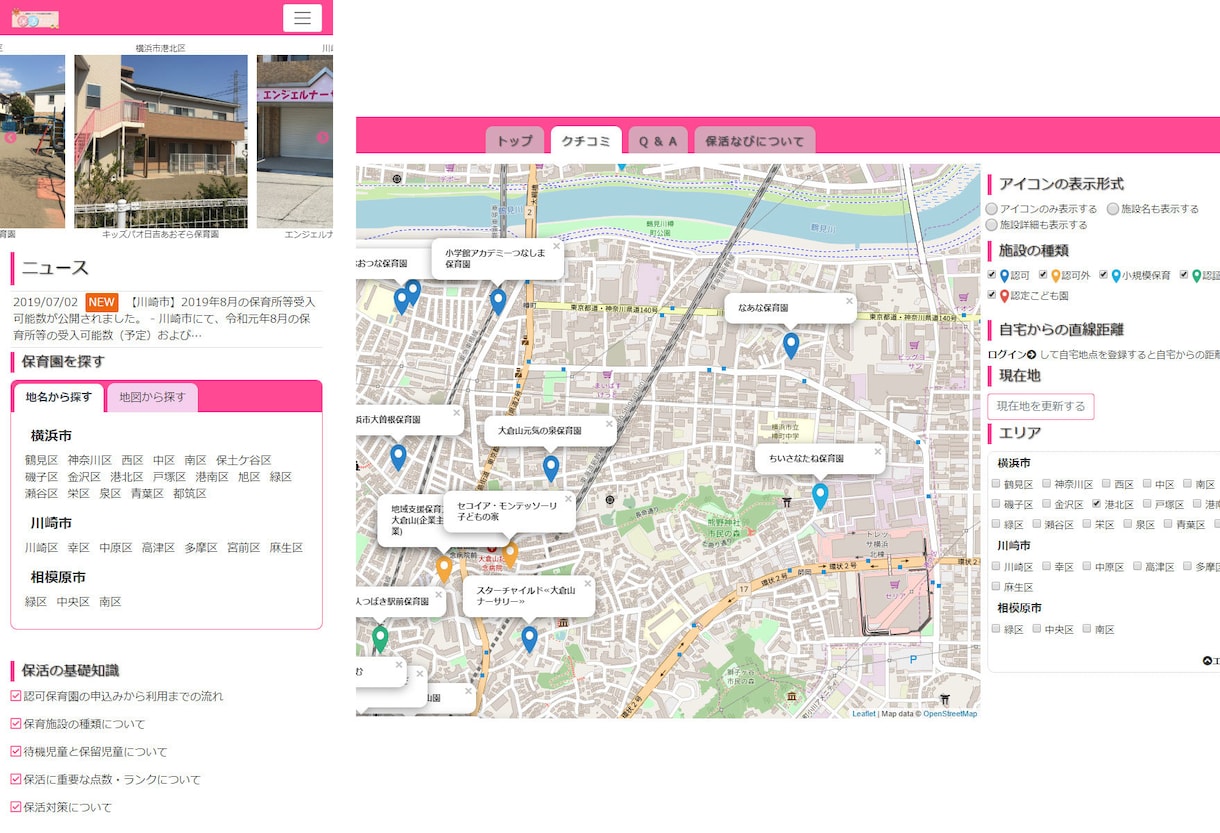Show the previous carousel photo
This screenshot has width=1220, height=833.
pos(10,138)
